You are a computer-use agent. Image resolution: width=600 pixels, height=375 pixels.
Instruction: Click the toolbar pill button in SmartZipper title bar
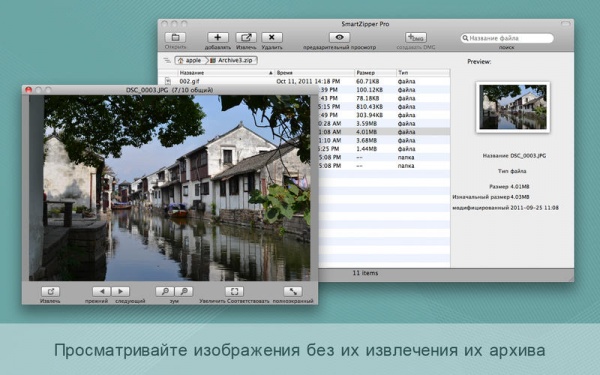[x=565, y=24]
